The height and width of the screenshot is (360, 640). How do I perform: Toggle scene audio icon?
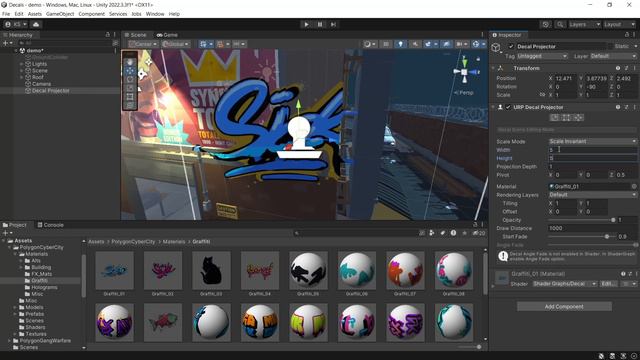click(415, 44)
